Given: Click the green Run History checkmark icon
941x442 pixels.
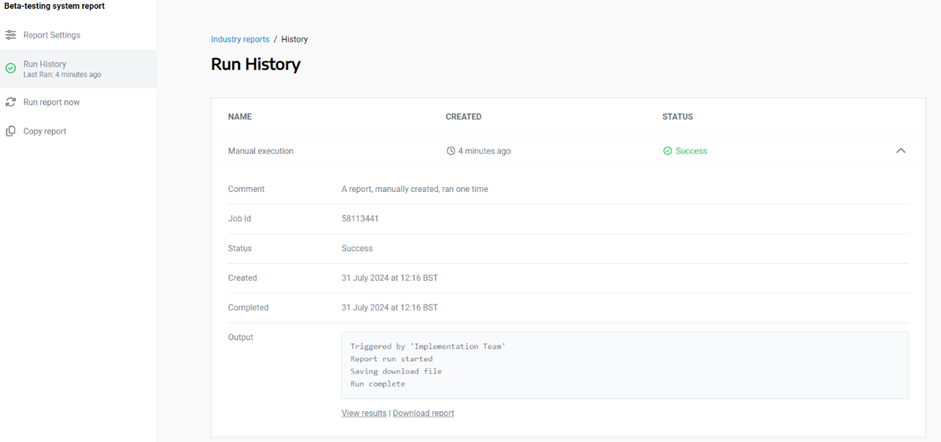Looking at the screenshot, I should tap(11, 69).
